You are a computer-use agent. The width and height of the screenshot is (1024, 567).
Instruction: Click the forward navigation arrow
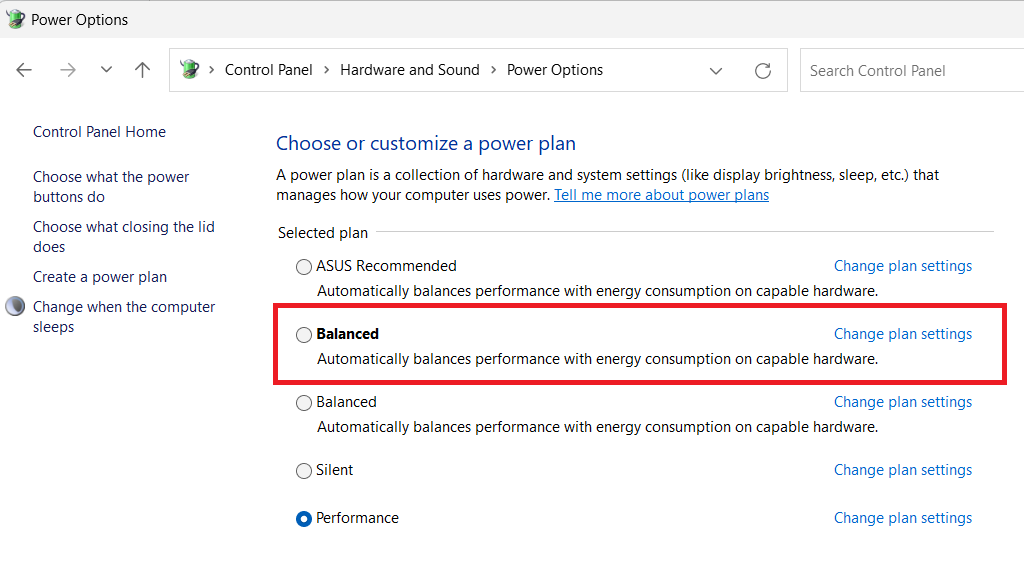pos(68,70)
